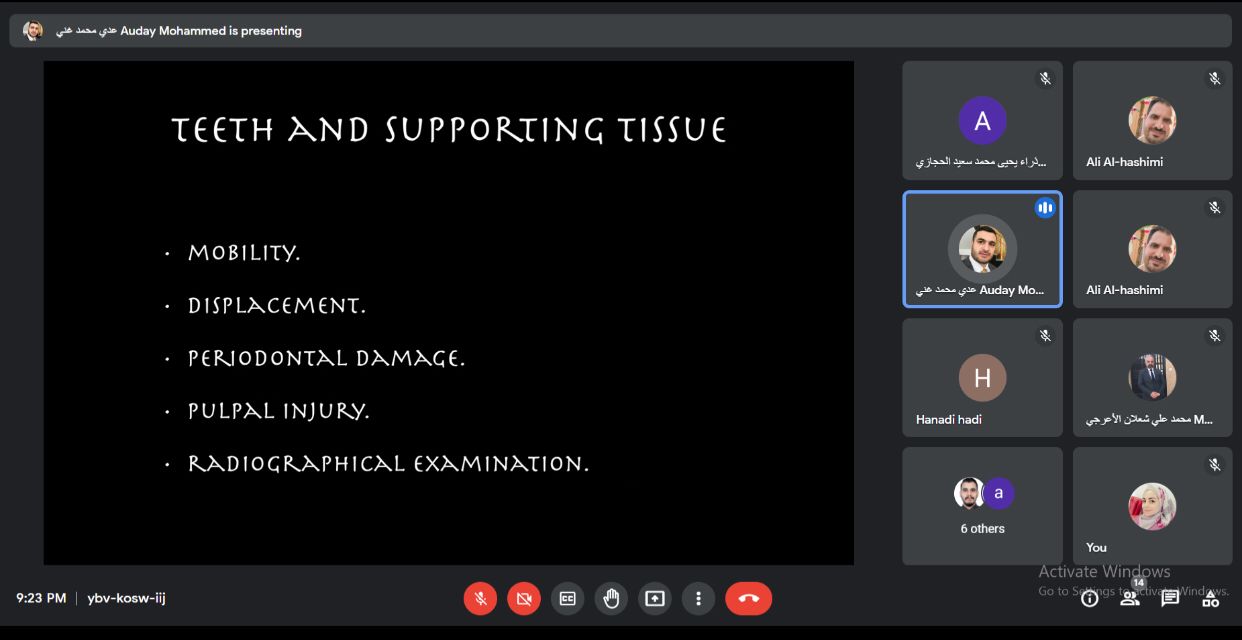
Task: Click the small purple a avatar in 6 others
Action: pyautogui.click(x=998, y=493)
